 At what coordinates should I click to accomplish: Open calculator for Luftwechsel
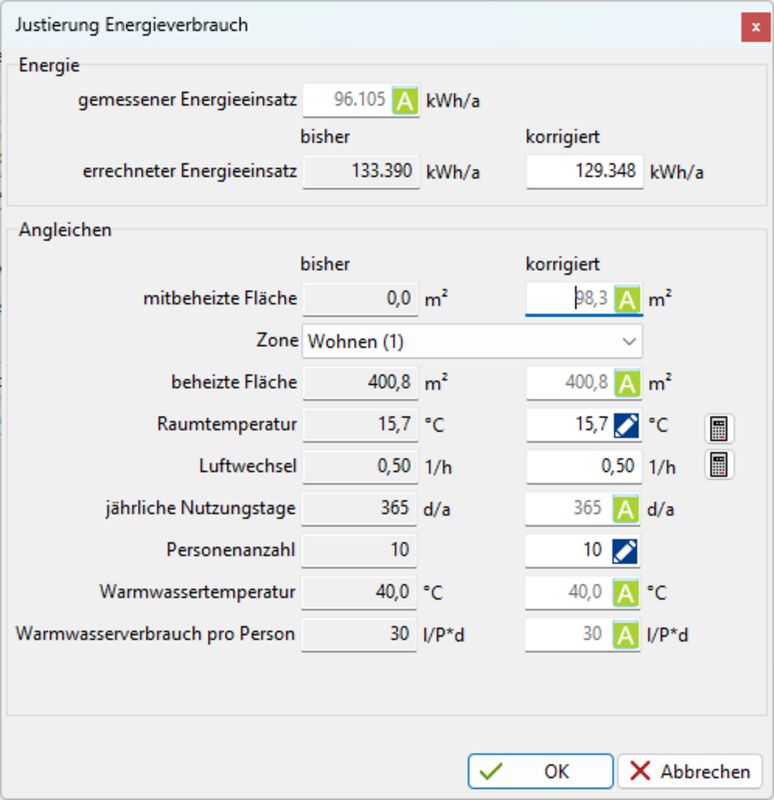pos(719,465)
